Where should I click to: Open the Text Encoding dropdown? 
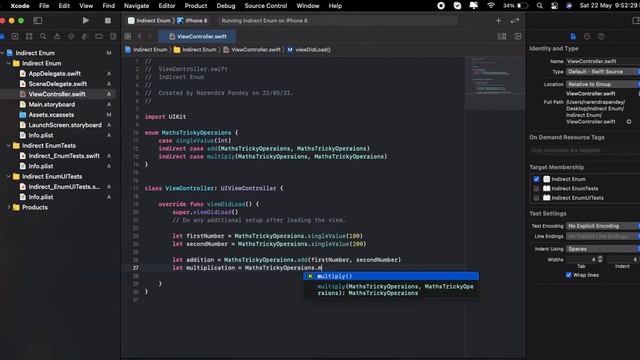coord(603,226)
